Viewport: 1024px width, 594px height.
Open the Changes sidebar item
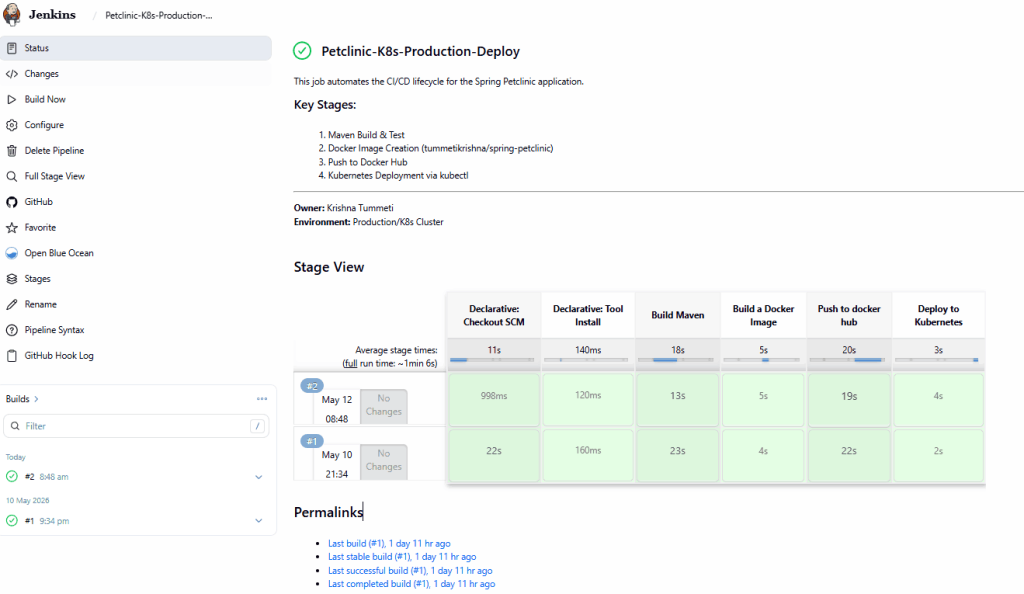[x=136, y=74]
